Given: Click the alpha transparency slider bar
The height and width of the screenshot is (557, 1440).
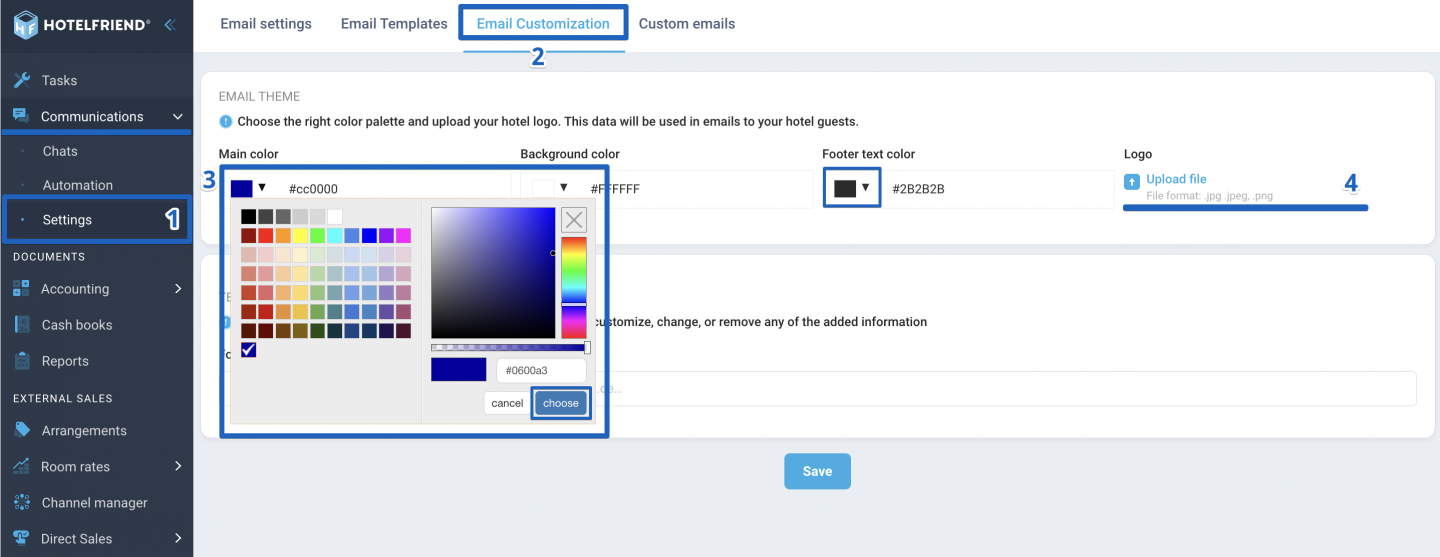Looking at the screenshot, I should point(510,348).
